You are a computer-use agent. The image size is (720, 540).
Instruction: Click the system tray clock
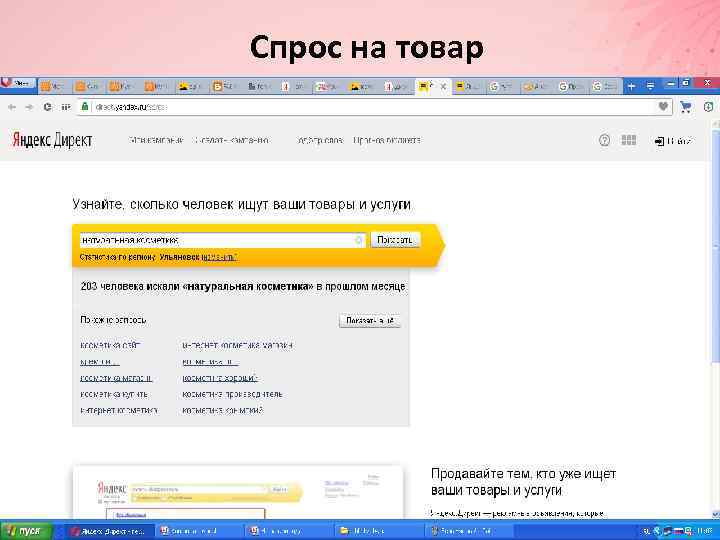click(x=706, y=531)
